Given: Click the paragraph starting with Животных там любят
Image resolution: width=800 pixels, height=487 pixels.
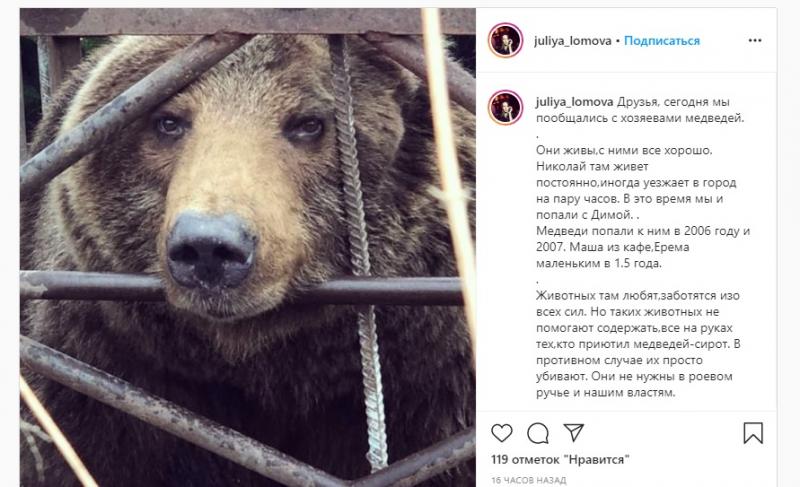Looking at the screenshot, I should [x=638, y=344].
